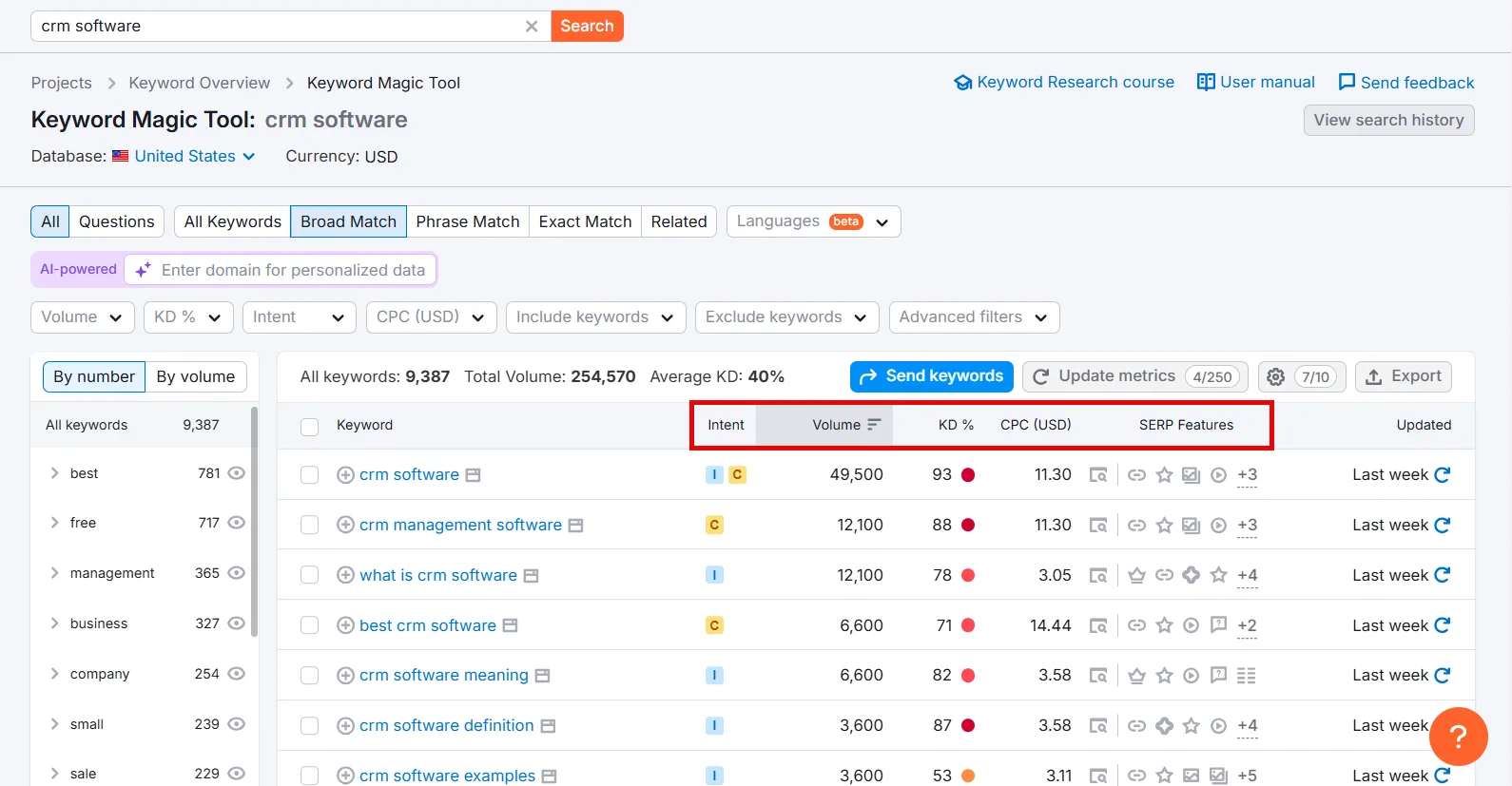The image size is (1512, 786).
Task: Open the Volume filter dropdown
Action: click(x=82, y=317)
